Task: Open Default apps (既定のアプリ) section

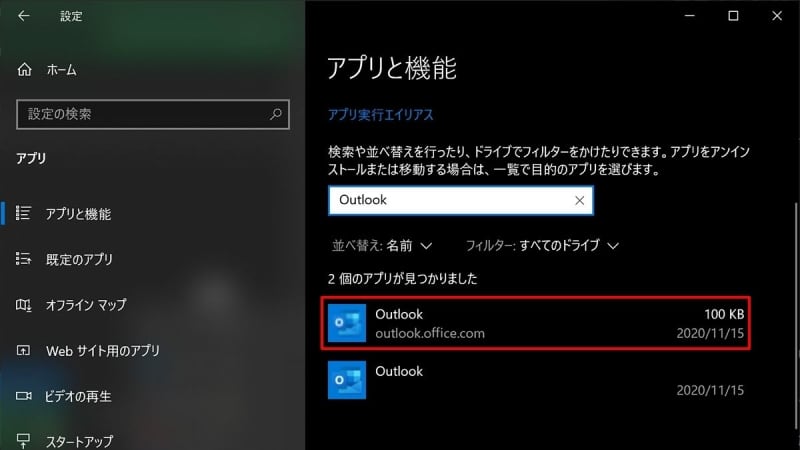Action: (79, 259)
